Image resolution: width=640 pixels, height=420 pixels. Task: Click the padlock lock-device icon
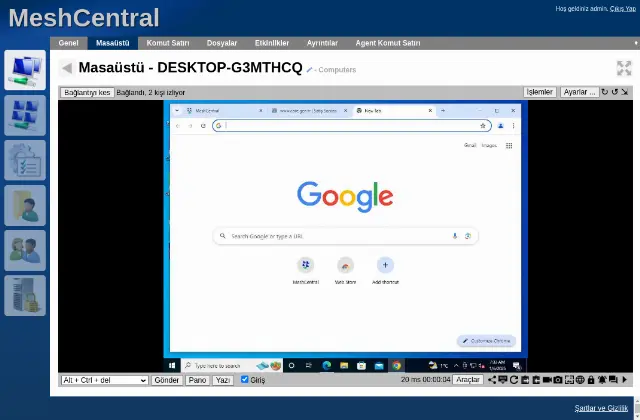(x=591, y=380)
